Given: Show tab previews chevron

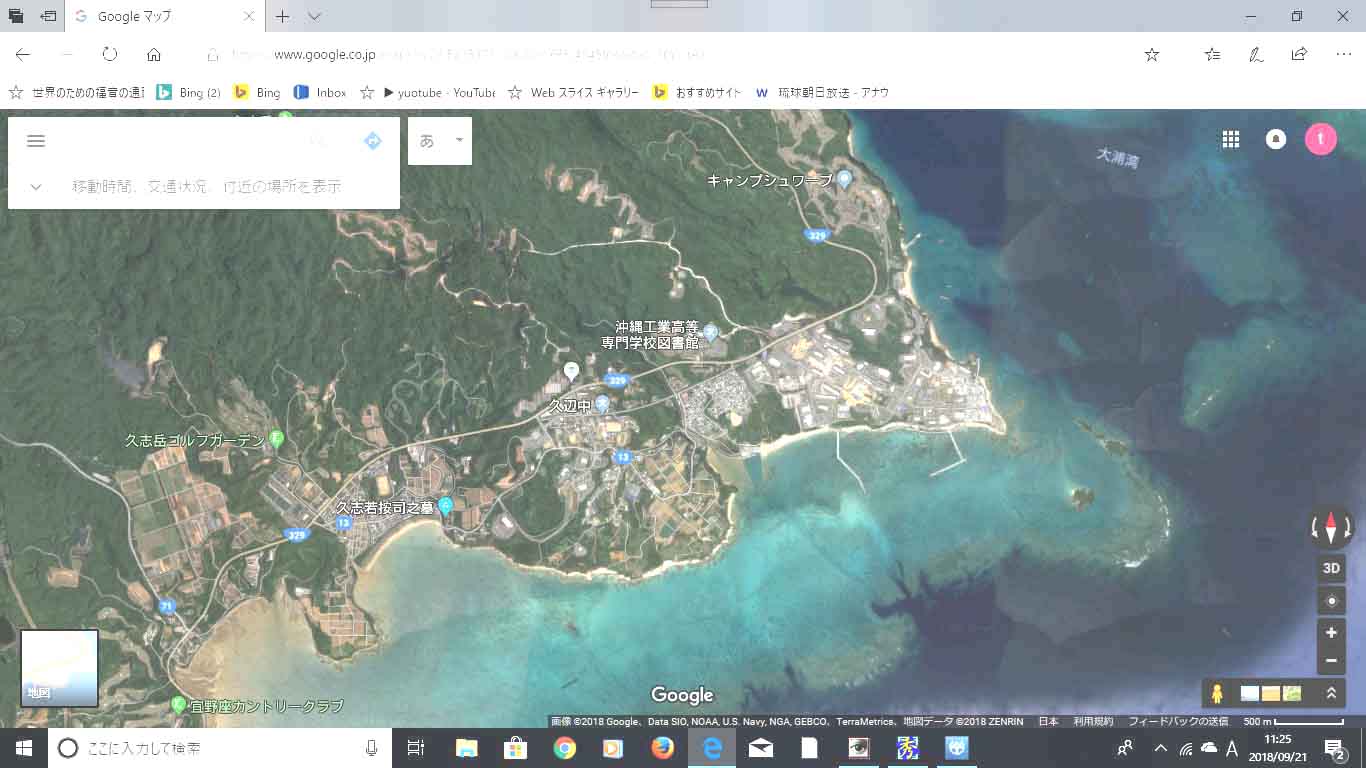Looking at the screenshot, I should click(x=314, y=17).
